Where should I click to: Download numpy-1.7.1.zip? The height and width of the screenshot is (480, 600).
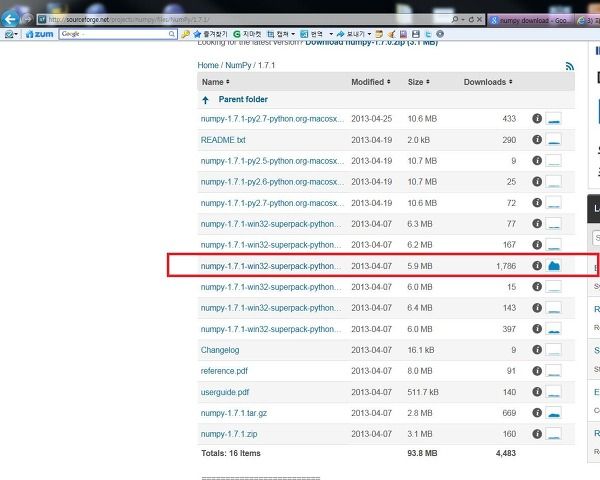tap(229, 434)
